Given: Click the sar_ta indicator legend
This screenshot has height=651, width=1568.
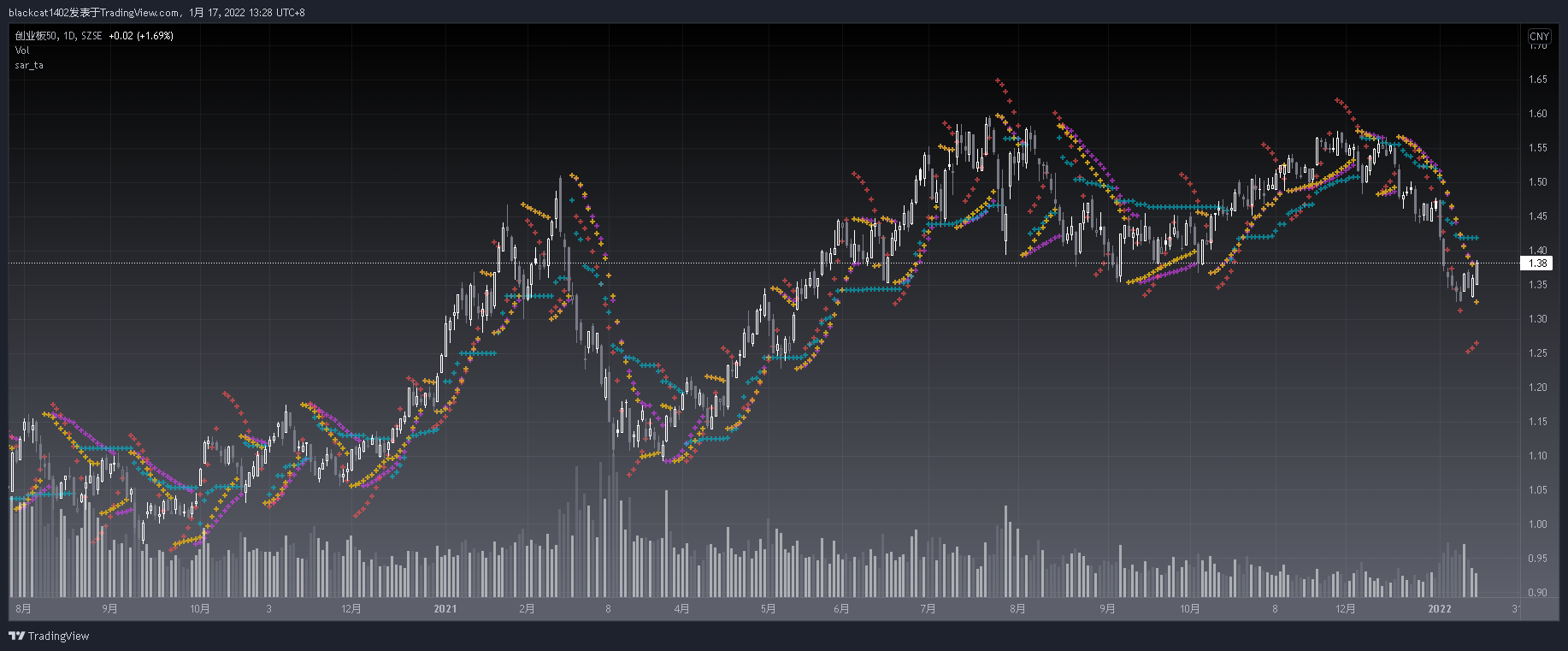Looking at the screenshot, I should 29,65.
